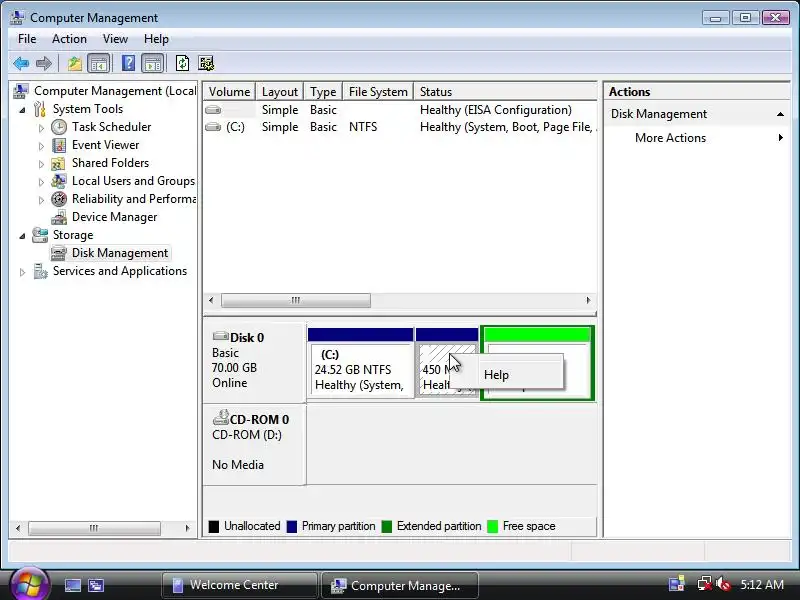The height and width of the screenshot is (600, 800).
Task: Sort by the Volume column header
Action: click(230, 92)
